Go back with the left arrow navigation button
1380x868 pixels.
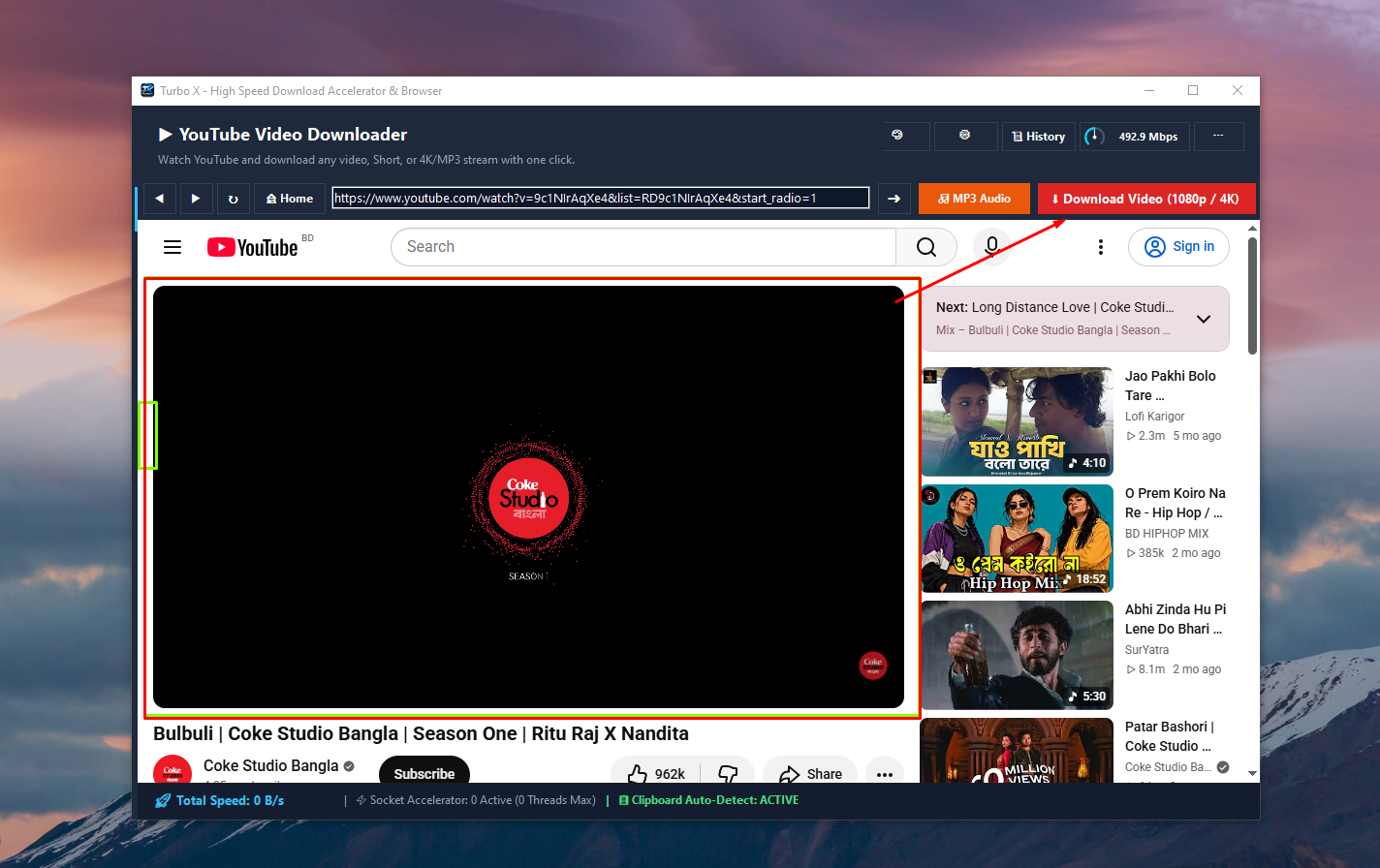pos(159,199)
